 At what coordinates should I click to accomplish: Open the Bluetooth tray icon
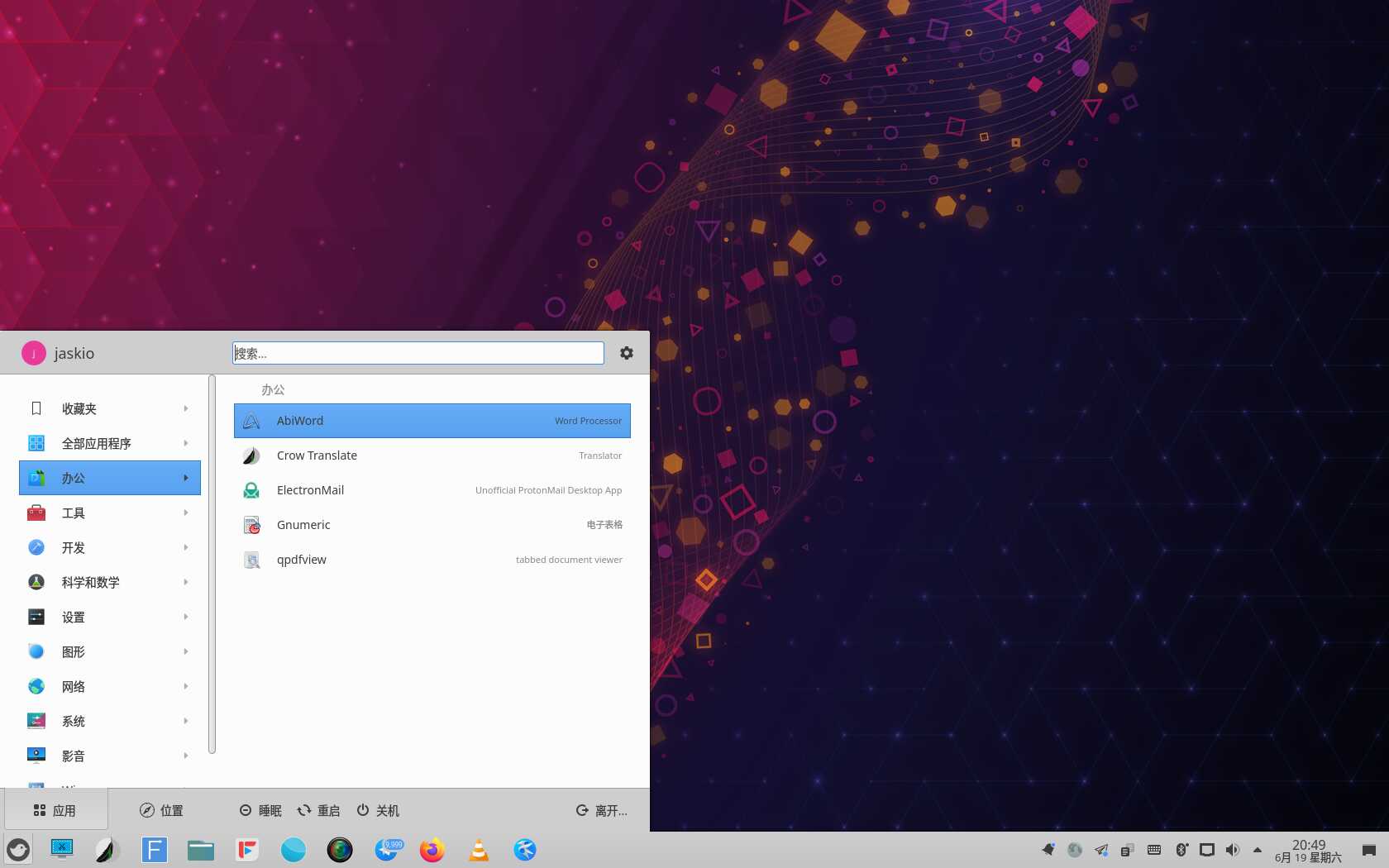coord(1181,850)
